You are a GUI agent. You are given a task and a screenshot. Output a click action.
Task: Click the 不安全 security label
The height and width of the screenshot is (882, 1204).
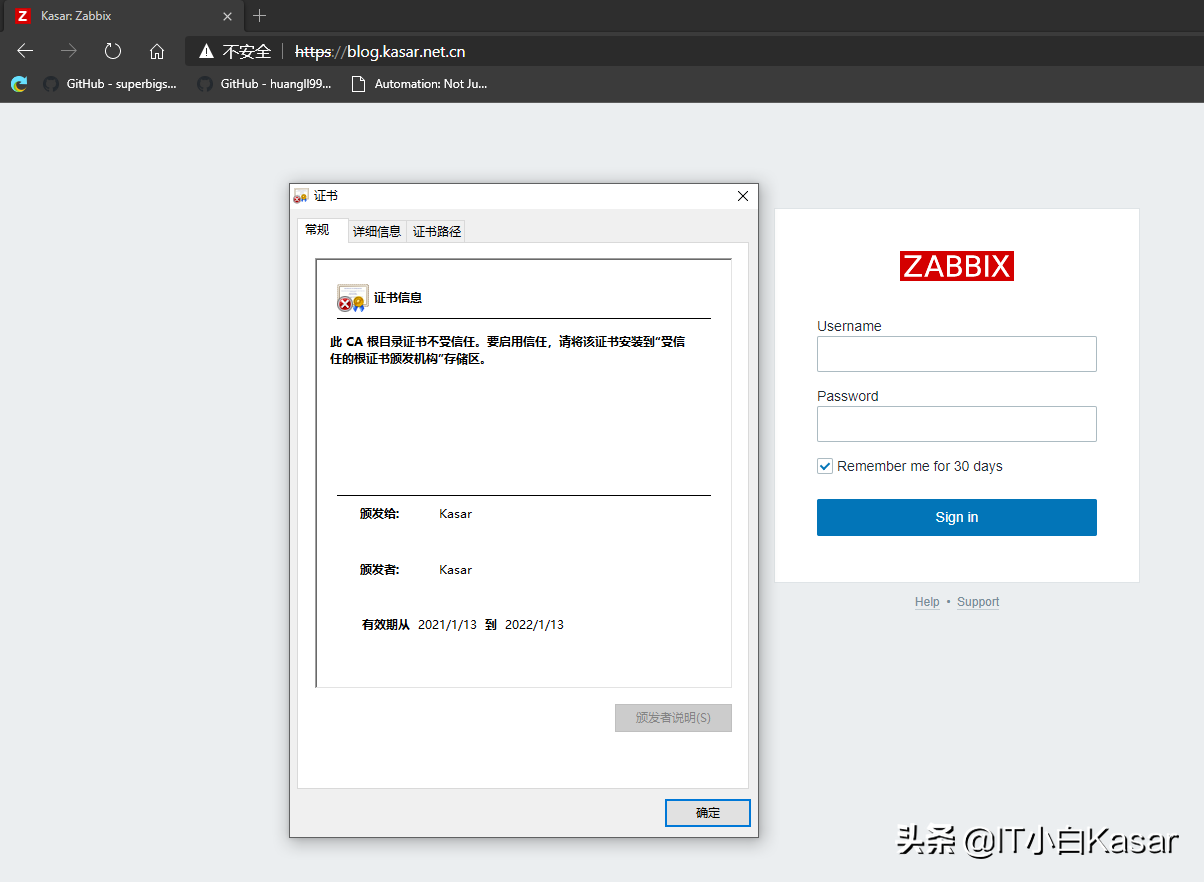pyautogui.click(x=246, y=51)
